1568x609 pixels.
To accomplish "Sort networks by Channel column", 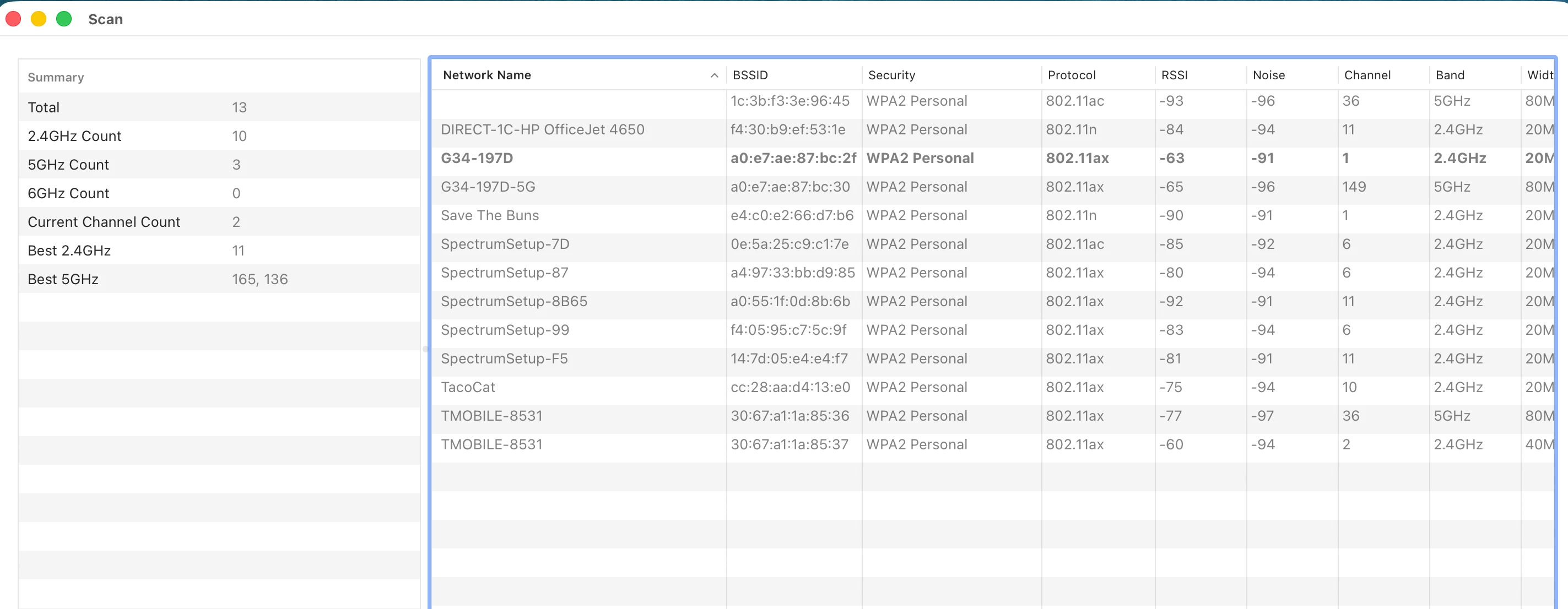I will [1367, 75].
